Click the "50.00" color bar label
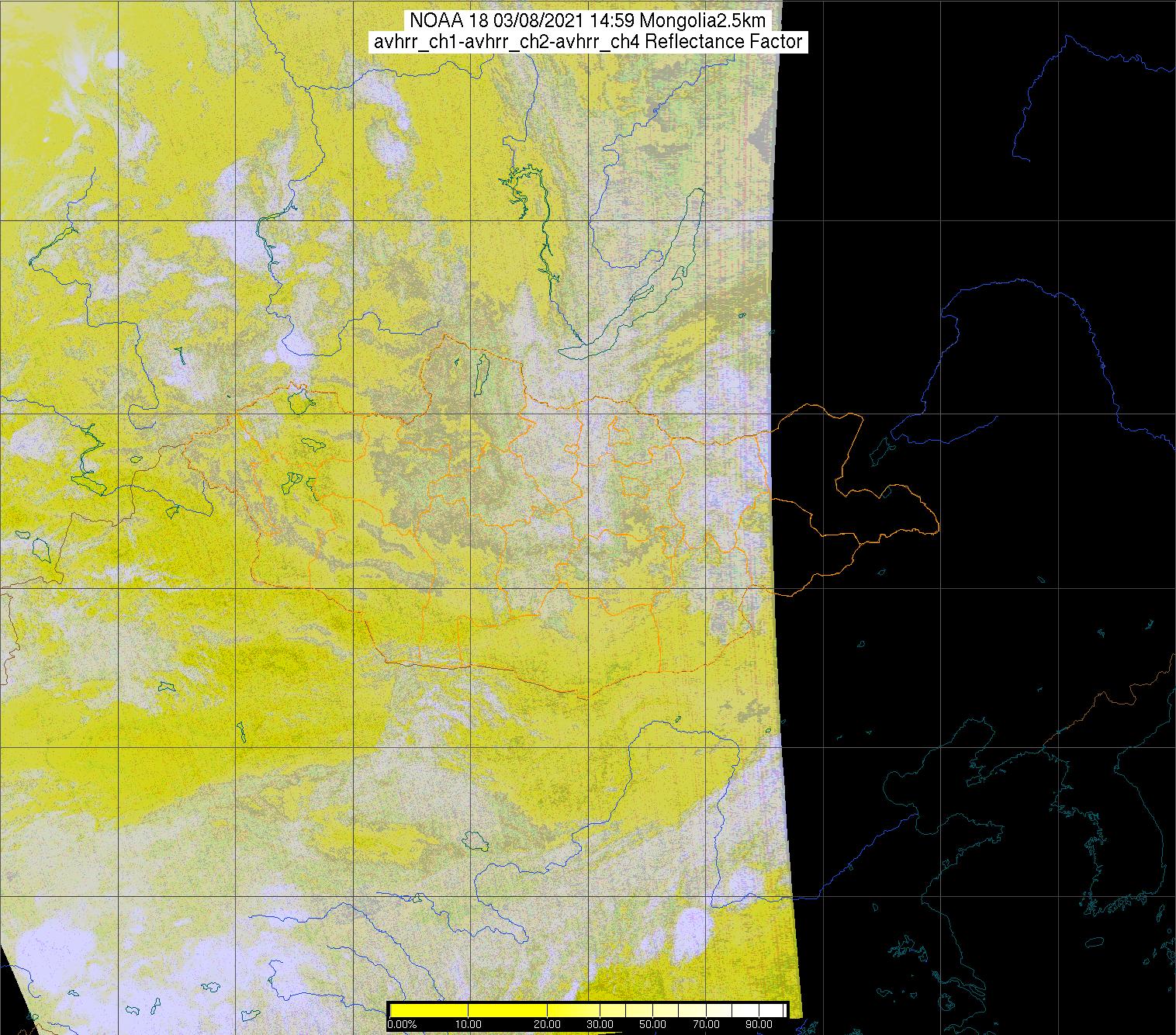Screen dimensions: 1176x1035 [652, 1024]
